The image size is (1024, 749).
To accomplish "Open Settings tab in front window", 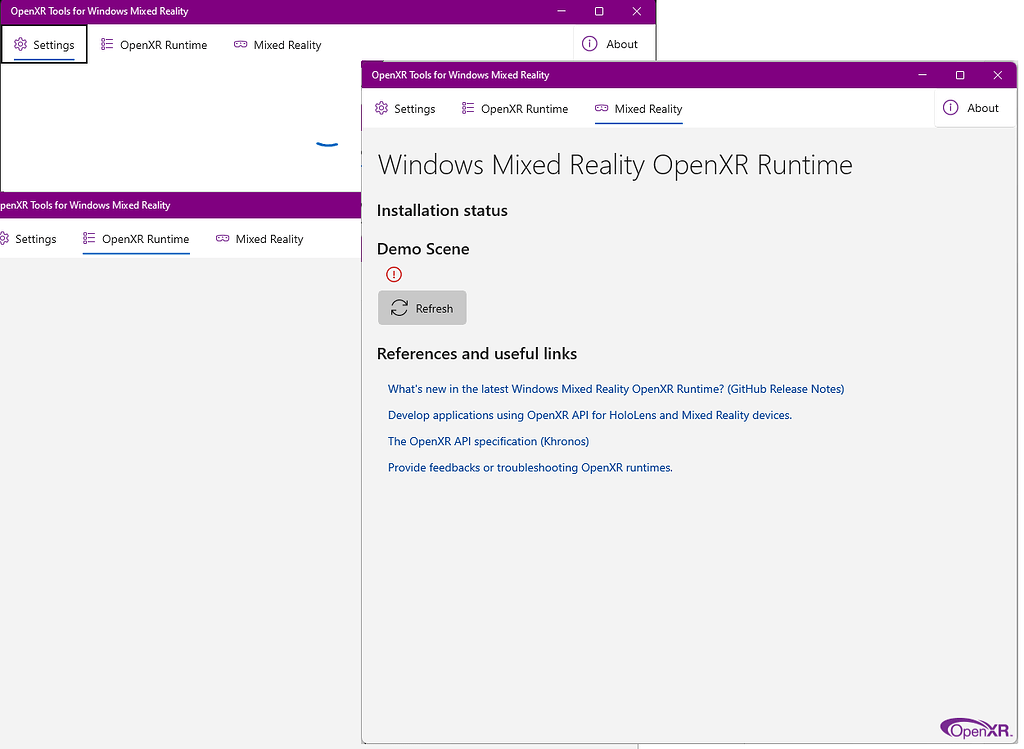I will point(405,108).
